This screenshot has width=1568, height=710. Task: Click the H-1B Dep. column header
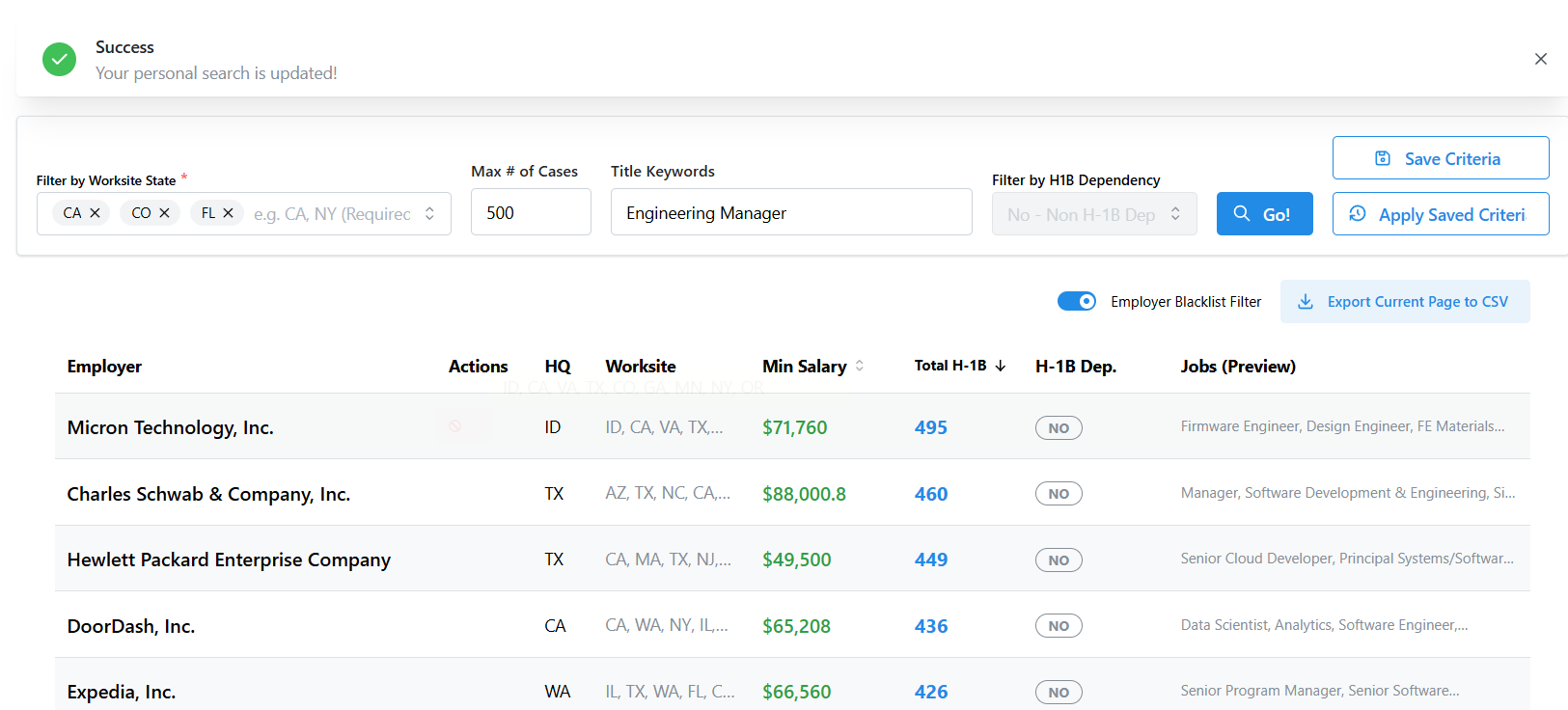click(1076, 367)
